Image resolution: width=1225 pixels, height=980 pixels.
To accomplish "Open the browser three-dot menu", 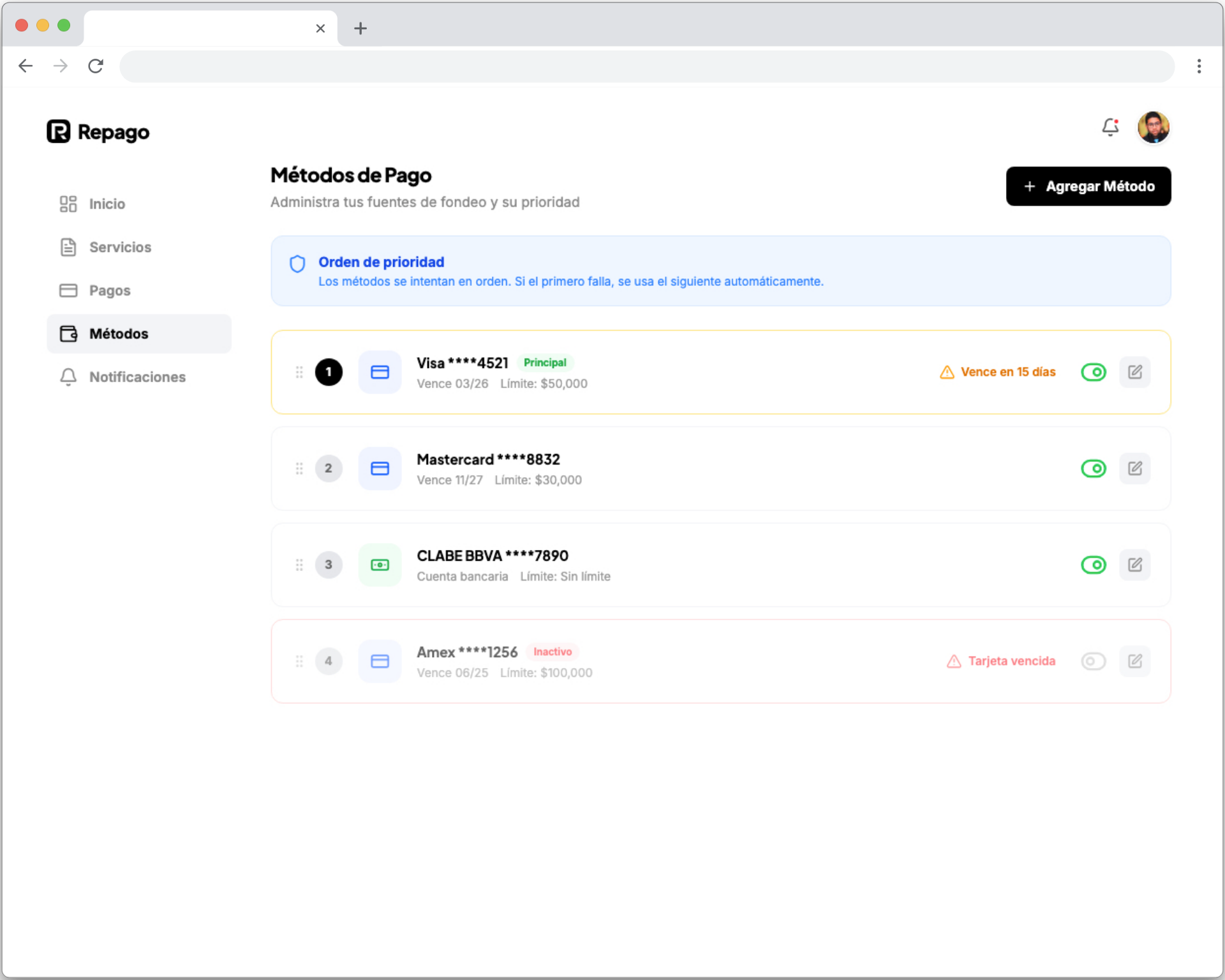I will point(1199,66).
